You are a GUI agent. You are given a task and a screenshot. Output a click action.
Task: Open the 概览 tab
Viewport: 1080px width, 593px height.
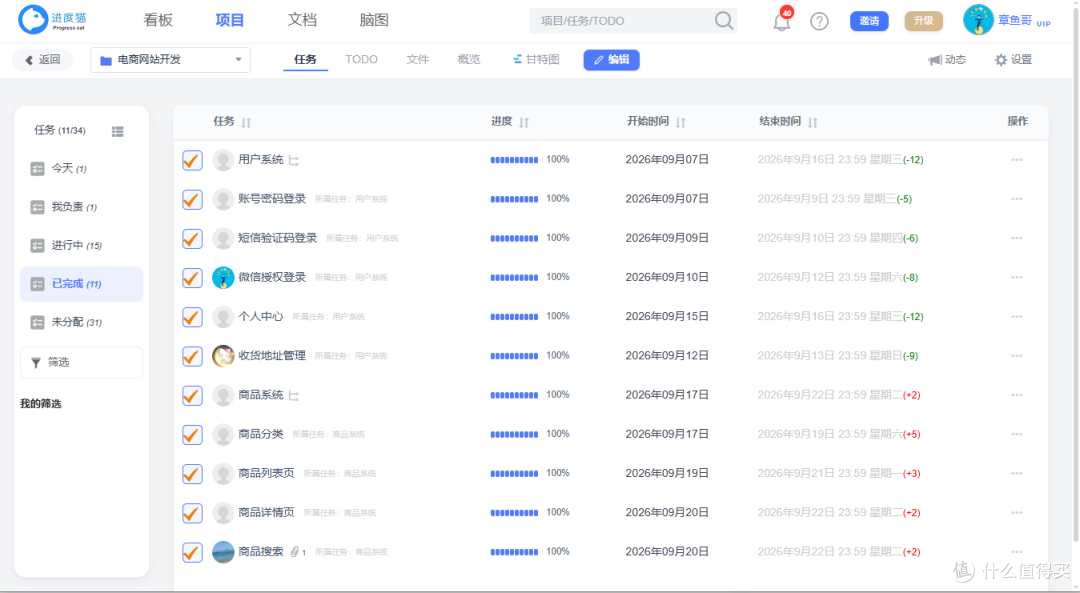pyautogui.click(x=468, y=59)
